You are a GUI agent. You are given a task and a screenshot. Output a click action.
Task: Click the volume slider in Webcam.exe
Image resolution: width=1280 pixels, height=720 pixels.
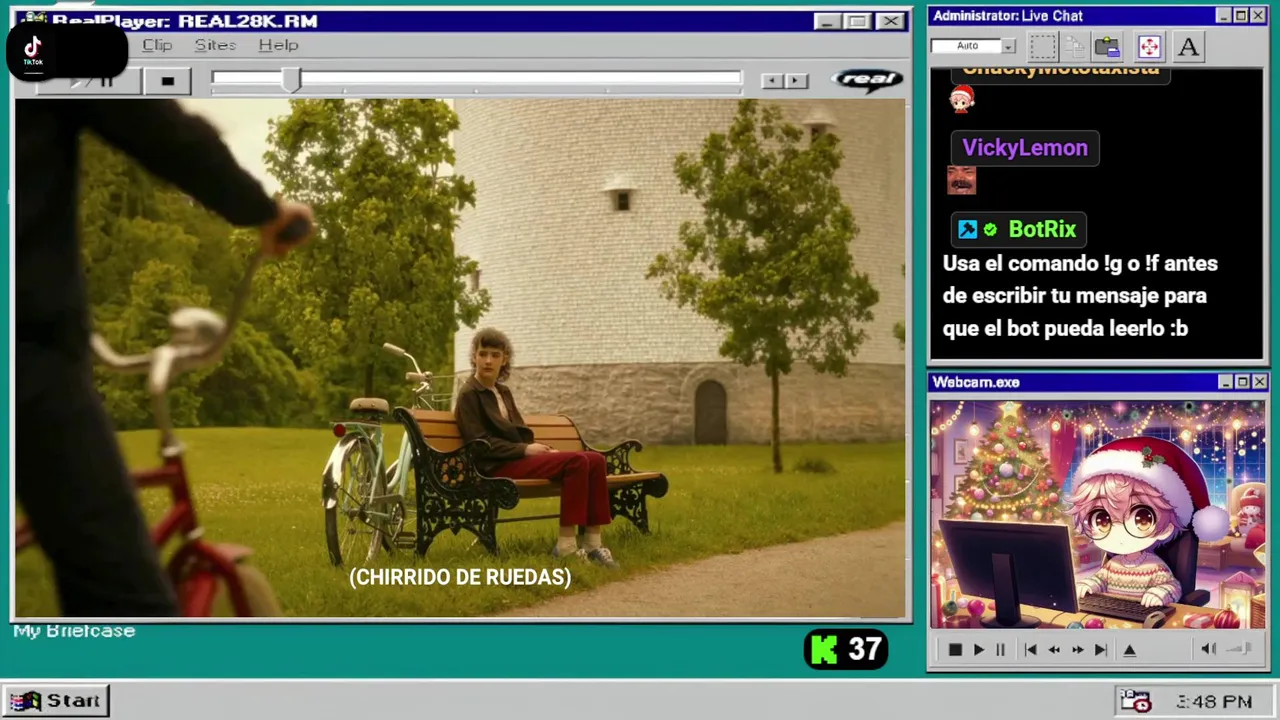click(1239, 650)
